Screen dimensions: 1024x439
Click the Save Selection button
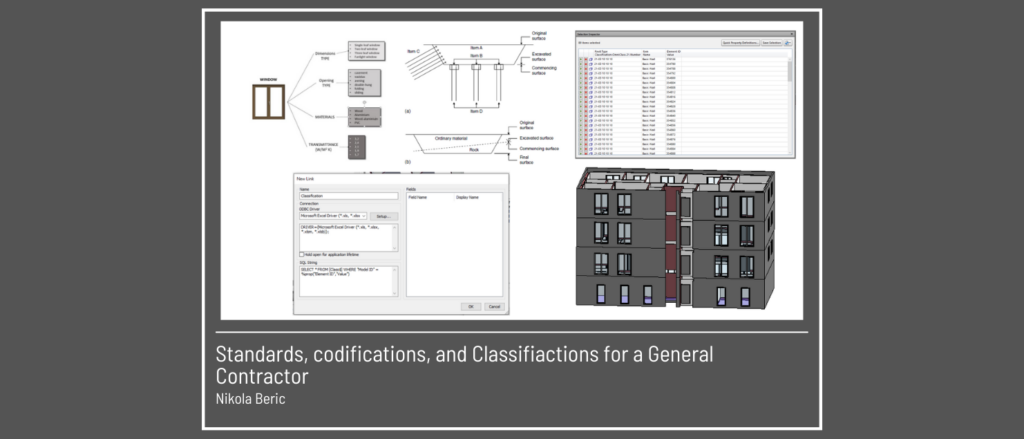772,44
